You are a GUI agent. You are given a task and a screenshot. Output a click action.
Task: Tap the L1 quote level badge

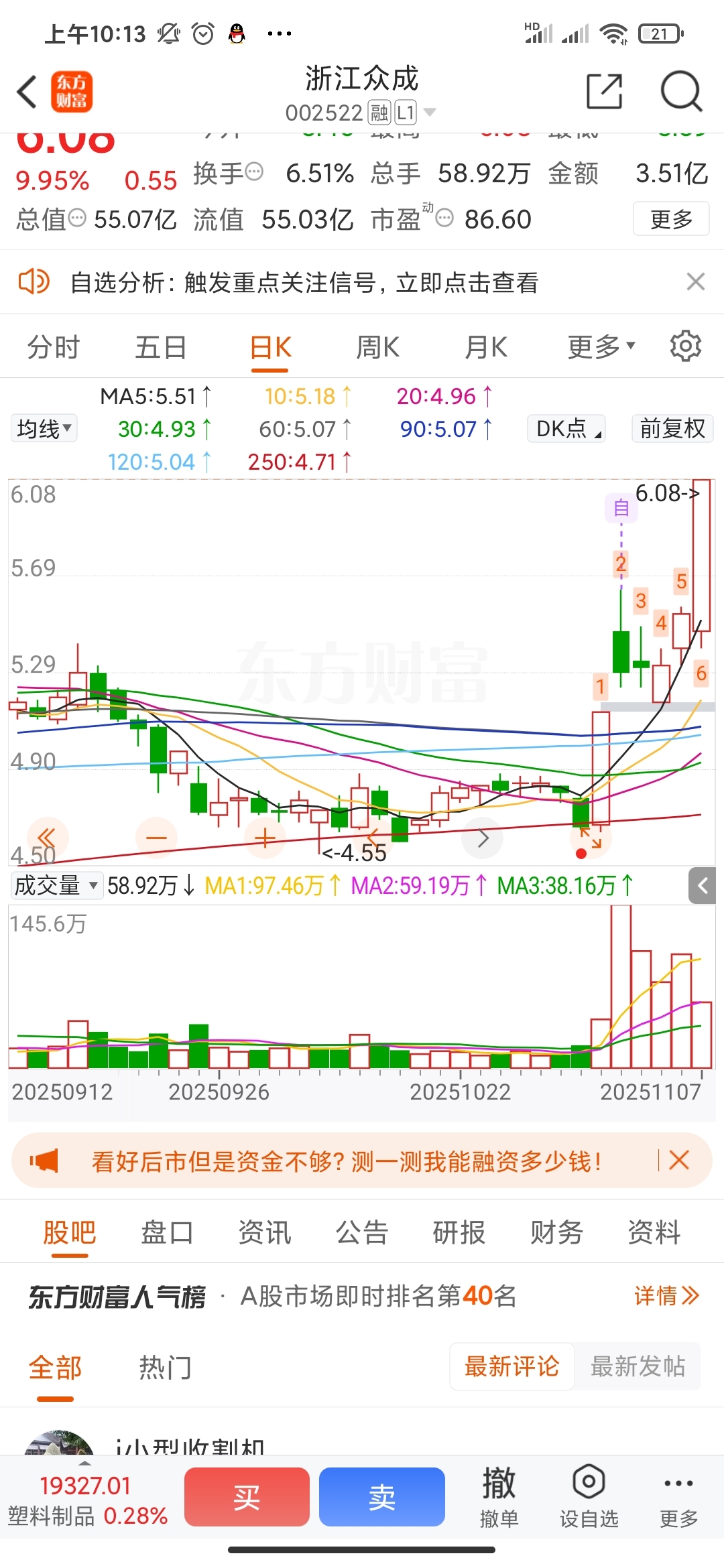coord(406,113)
